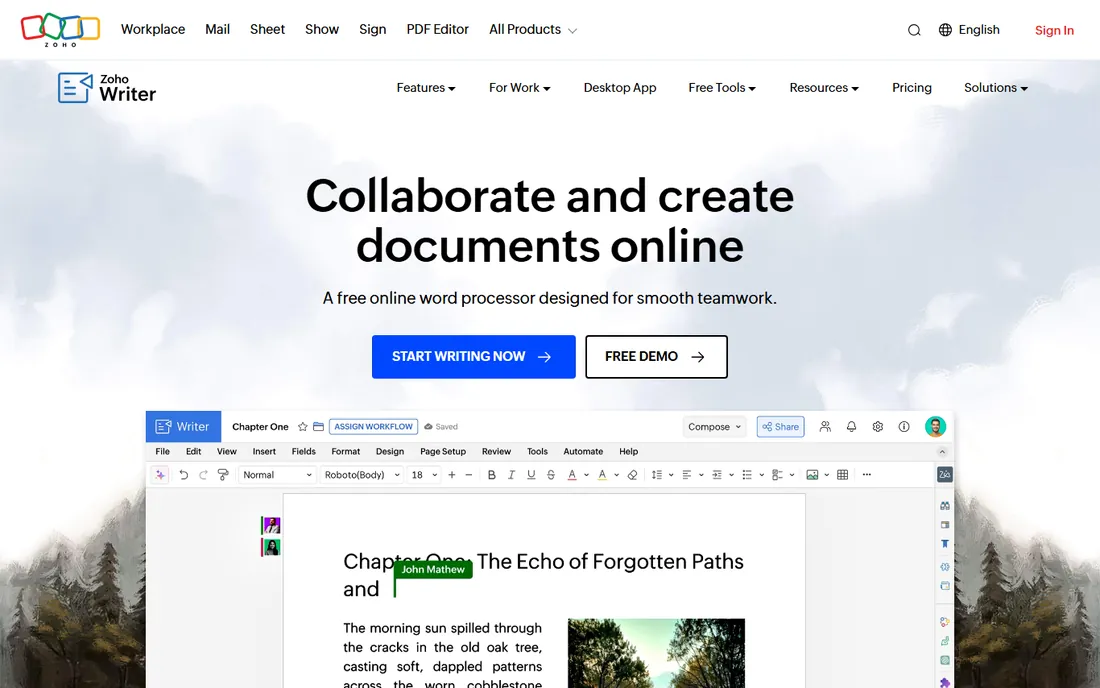
Task: Open the Page Setup menu
Action: click(443, 452)
